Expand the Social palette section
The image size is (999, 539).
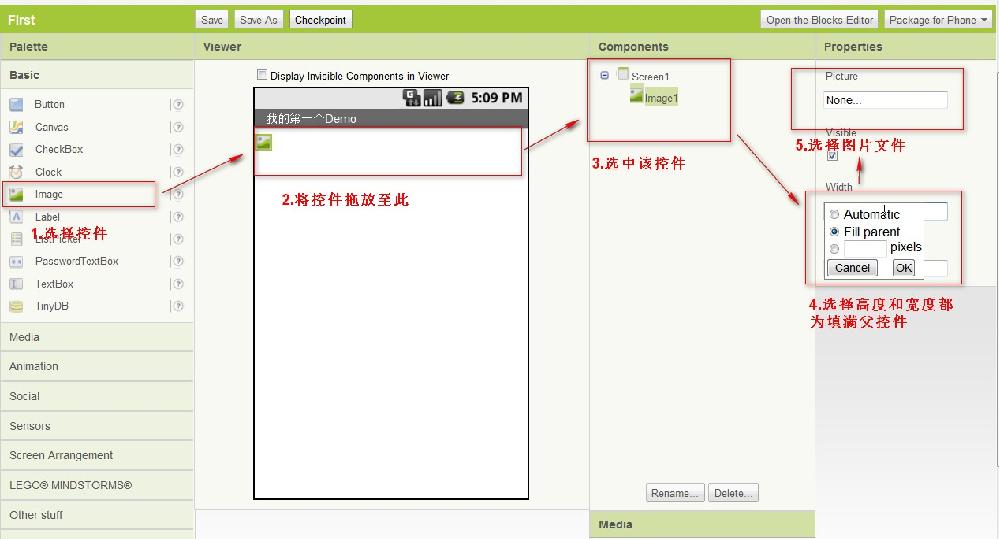tap(97, 396)
